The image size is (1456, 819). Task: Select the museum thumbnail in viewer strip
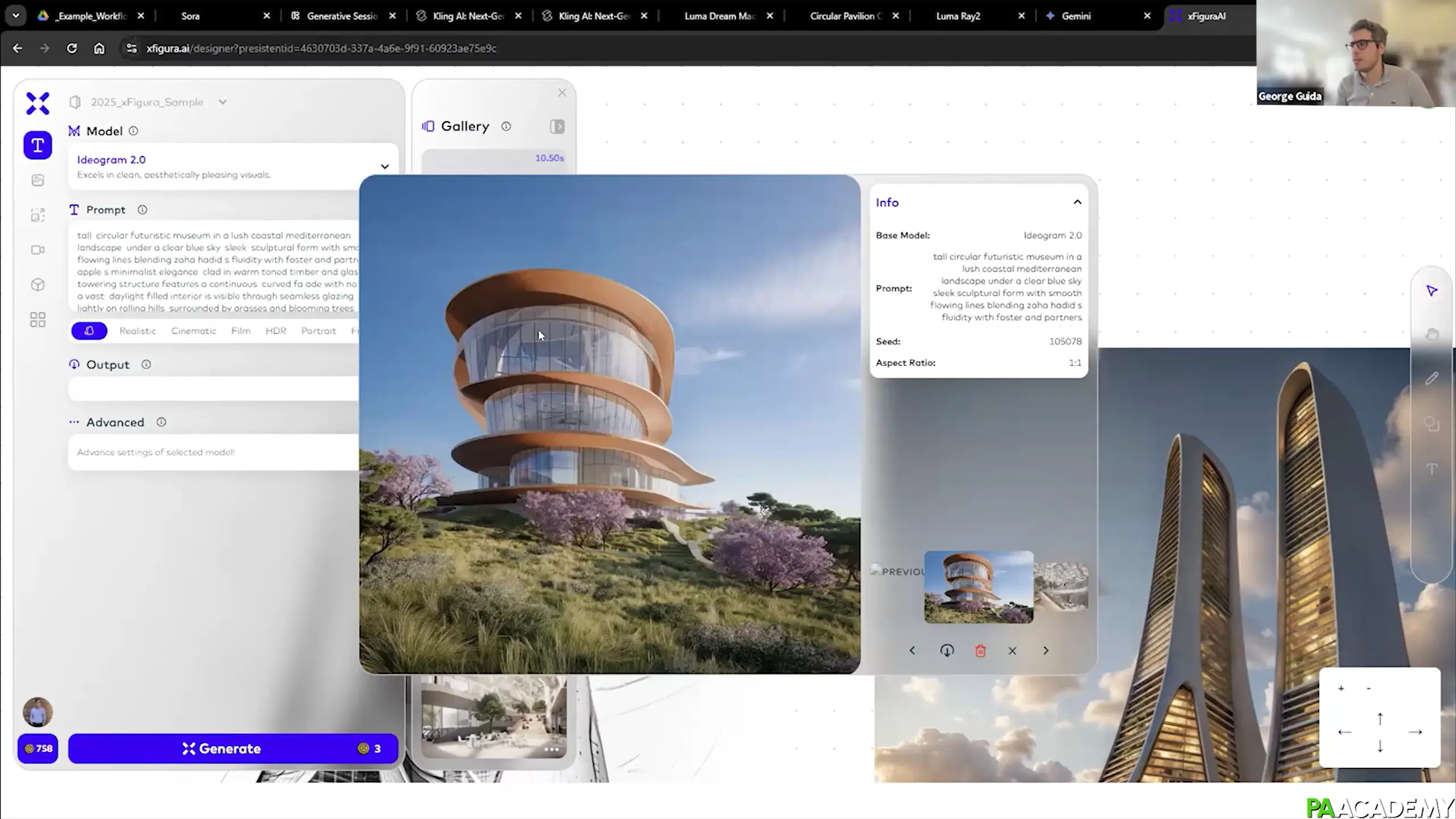pyautogui.click(x=979, y=587)
